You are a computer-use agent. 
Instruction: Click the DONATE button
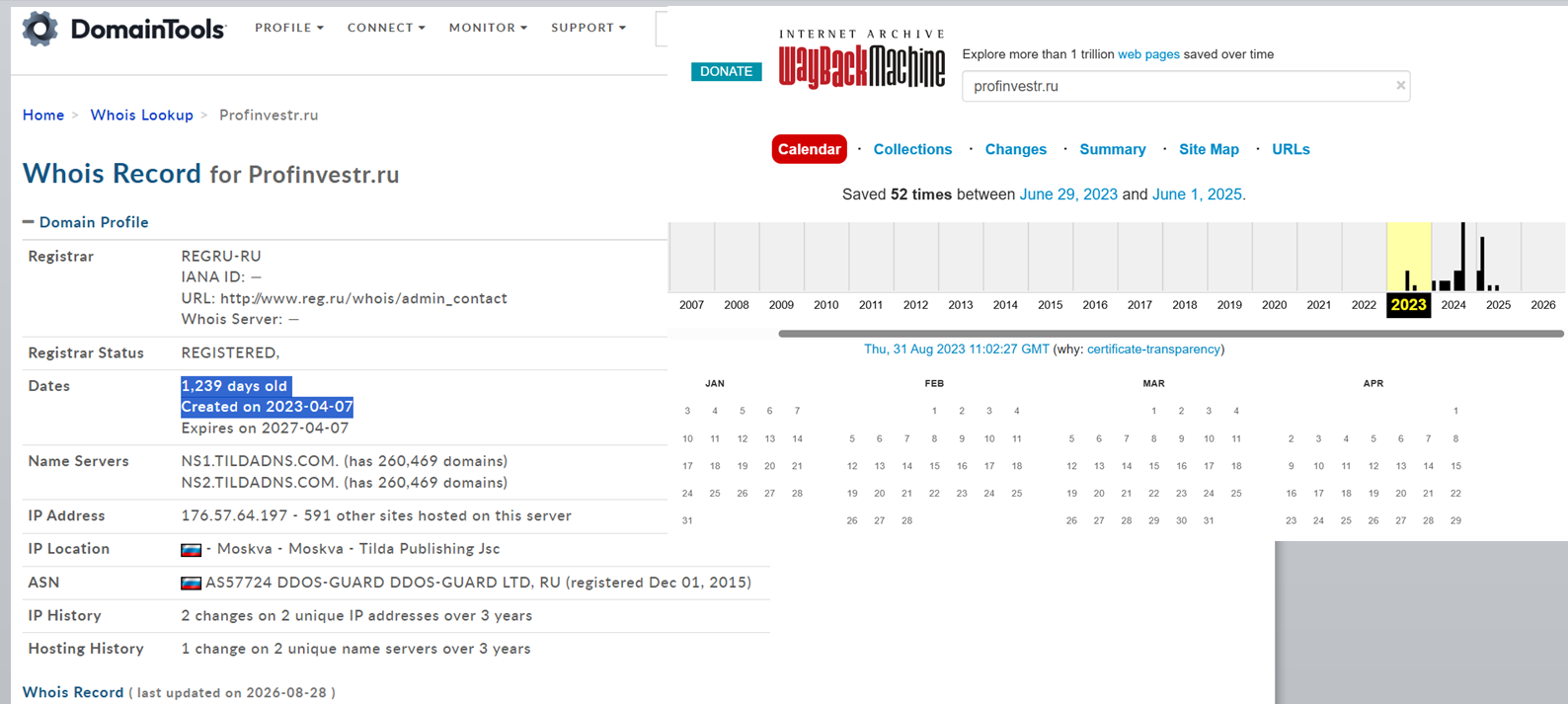point(727,71)
